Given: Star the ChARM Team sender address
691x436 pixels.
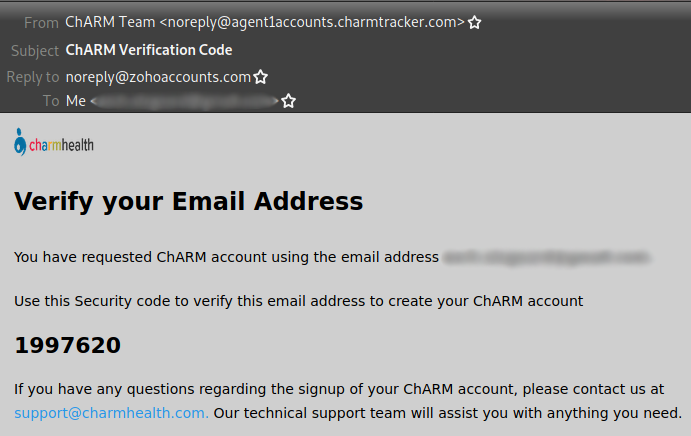Looking at the screenshot, I should pos(474,22).
